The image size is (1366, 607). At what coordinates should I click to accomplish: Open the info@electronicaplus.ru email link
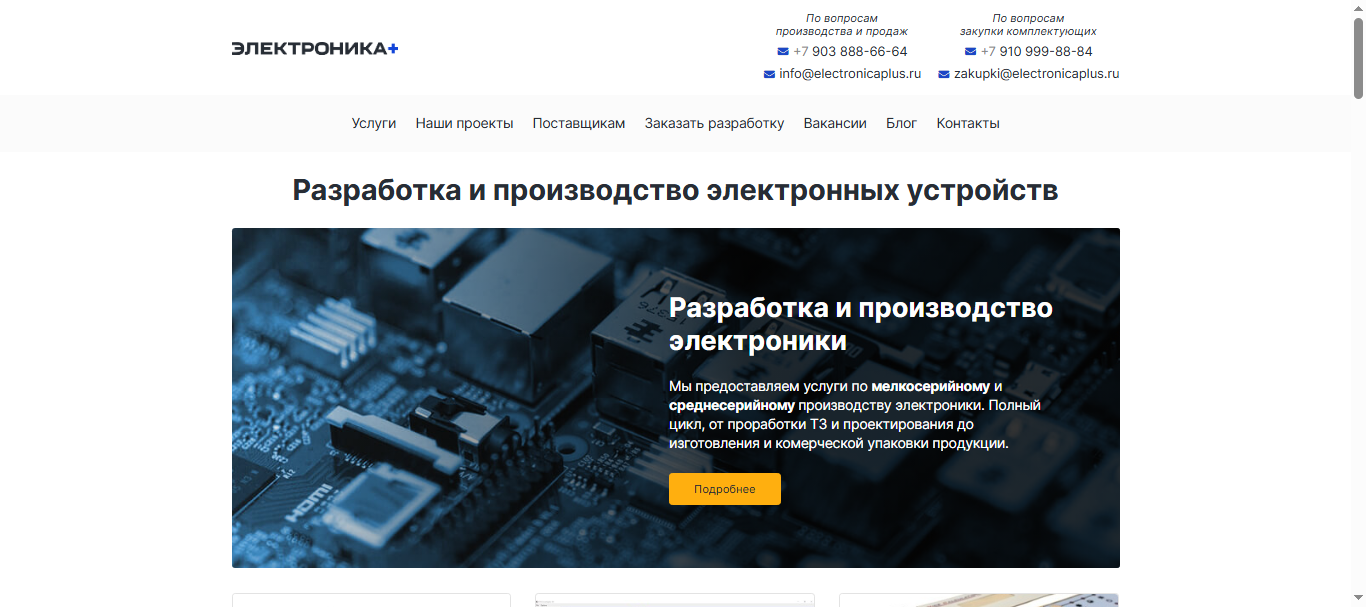point(850,73)
